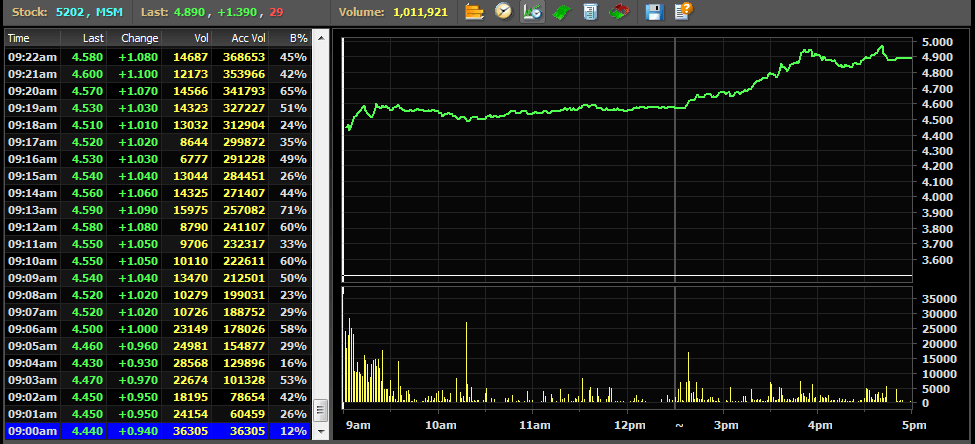
Task: Click the 09:03am time cell
Action: tap(32, 380)
